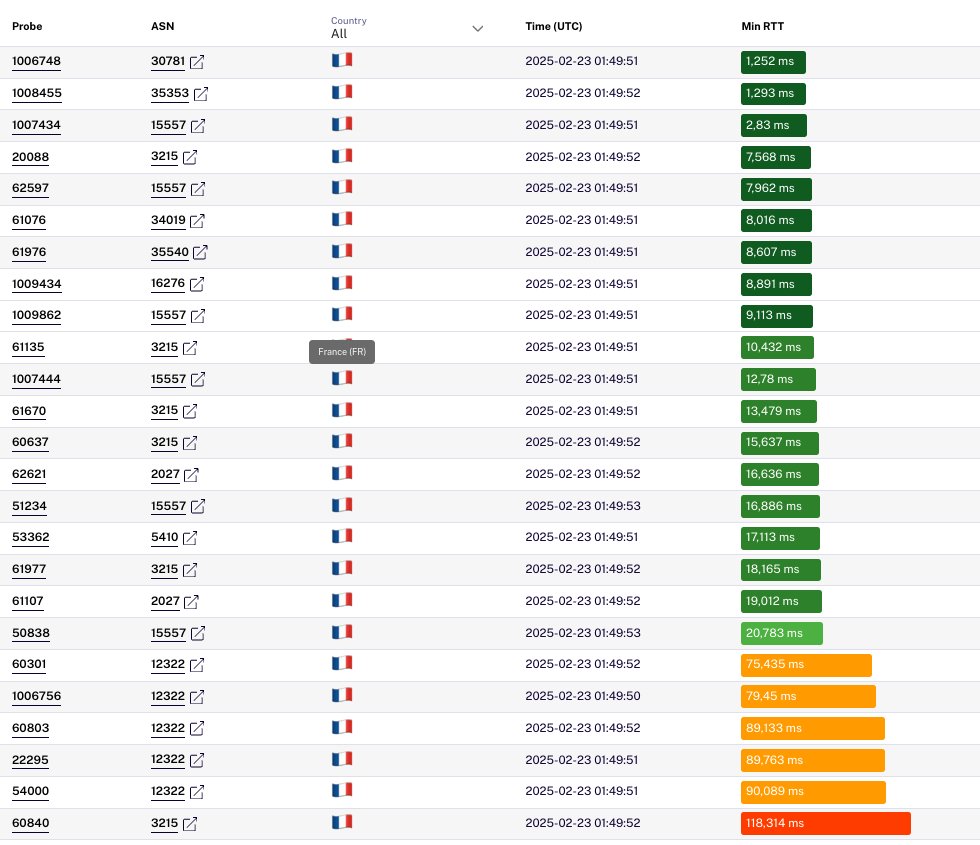Open probe 53362 link

pos(31,537)
